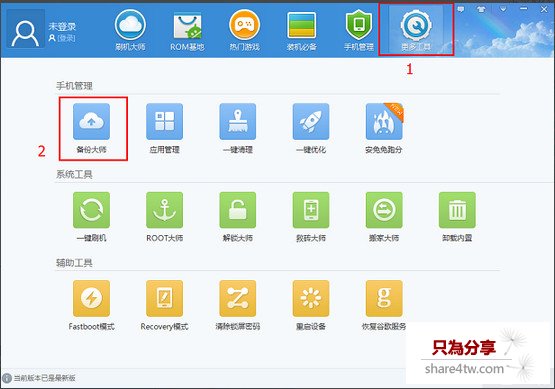Switch to 刷机大师 tab
This screenshot has height=389, width=555.
[x=130, y=30]
